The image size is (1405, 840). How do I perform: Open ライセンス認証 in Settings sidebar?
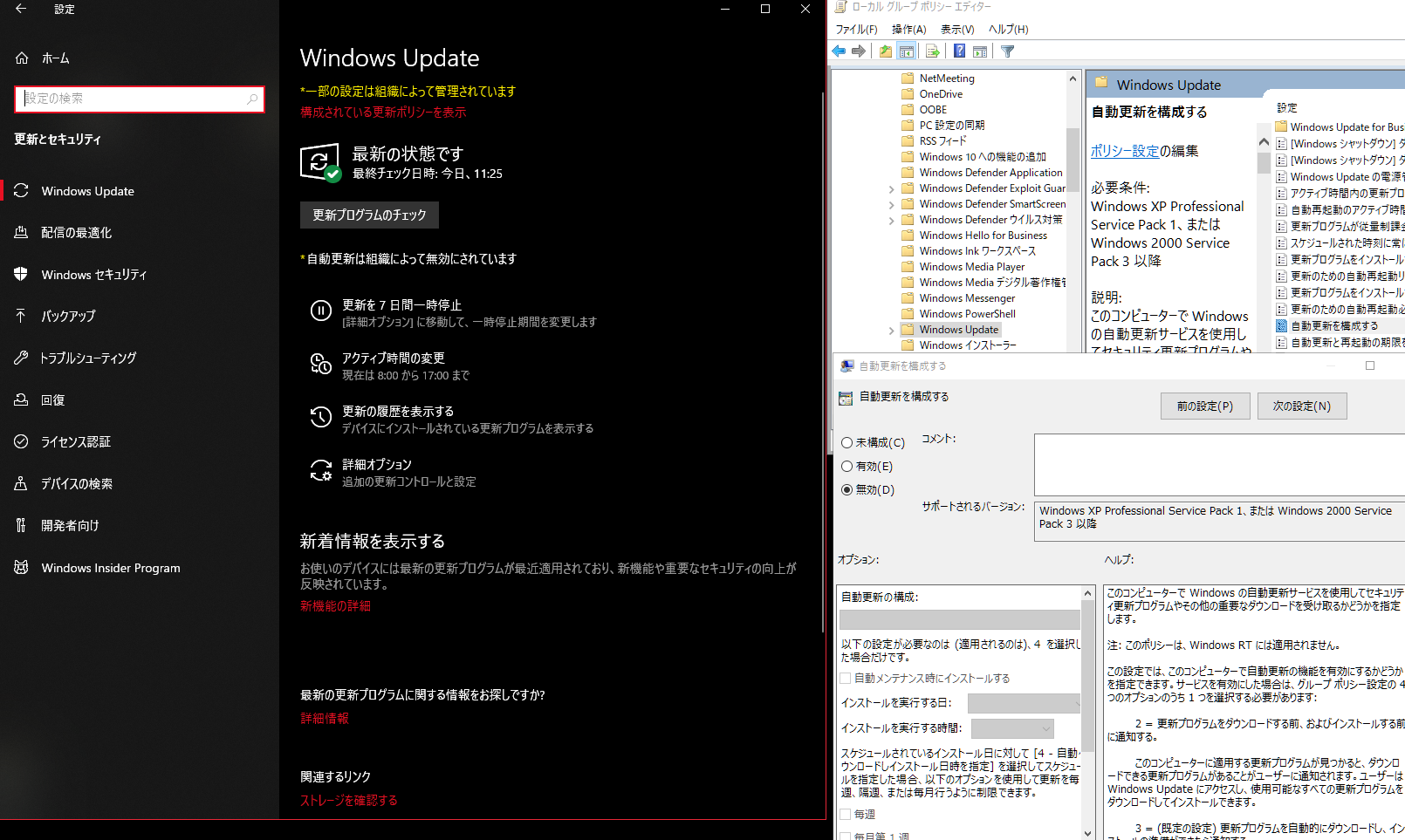(x=140, y=442)
